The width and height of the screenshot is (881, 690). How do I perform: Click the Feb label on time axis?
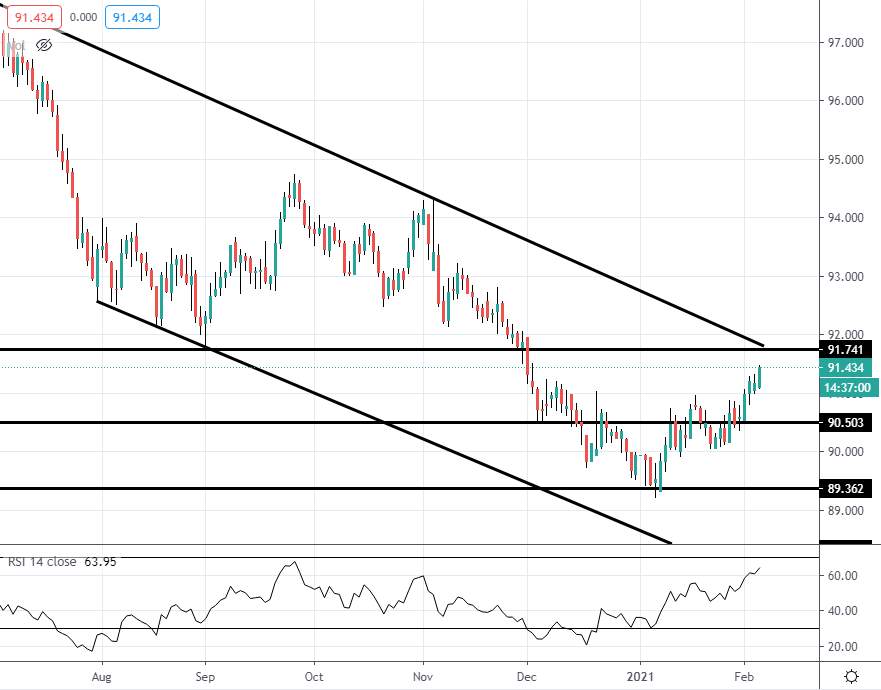coord(744,677)
